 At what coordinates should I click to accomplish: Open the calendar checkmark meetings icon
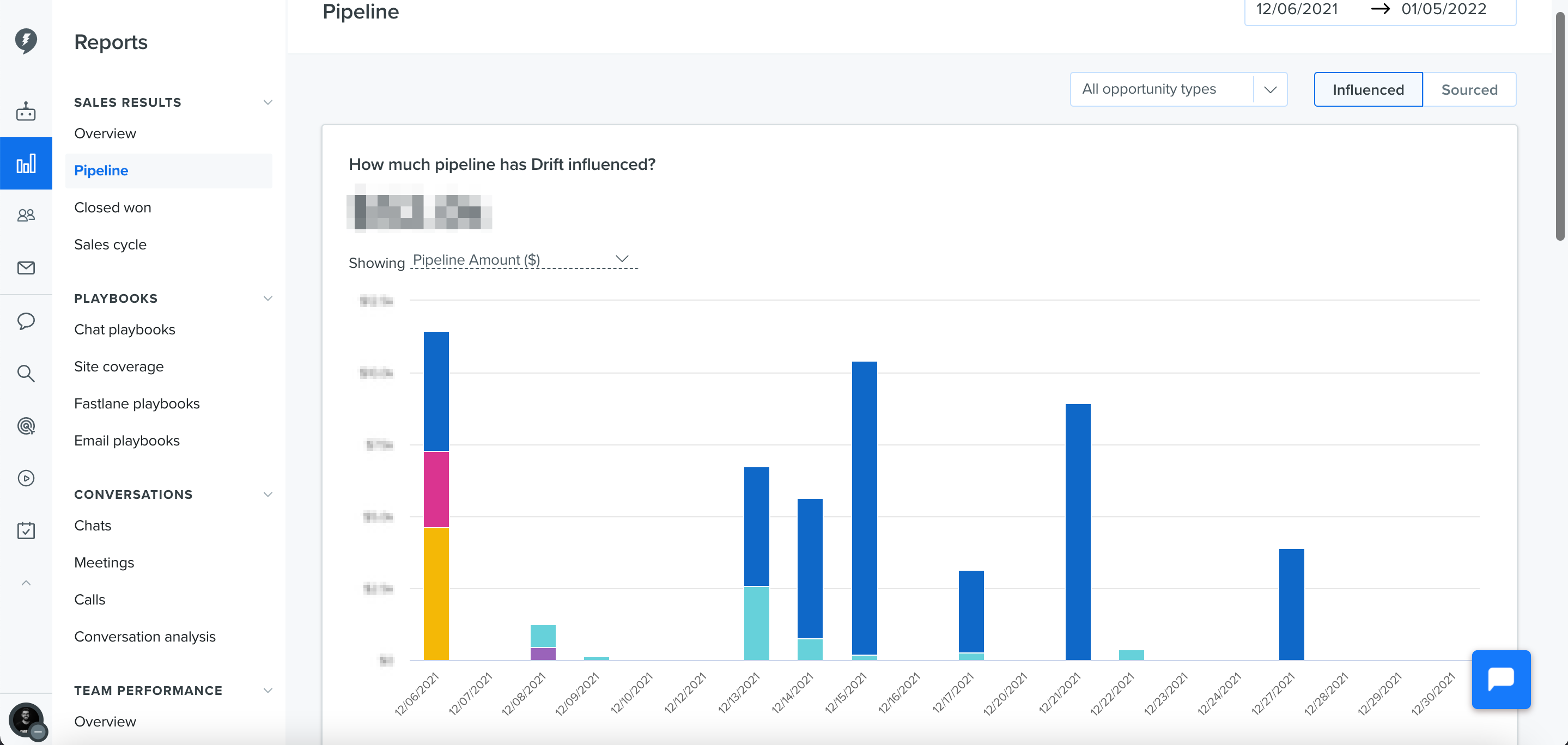[x=26, y=530]
